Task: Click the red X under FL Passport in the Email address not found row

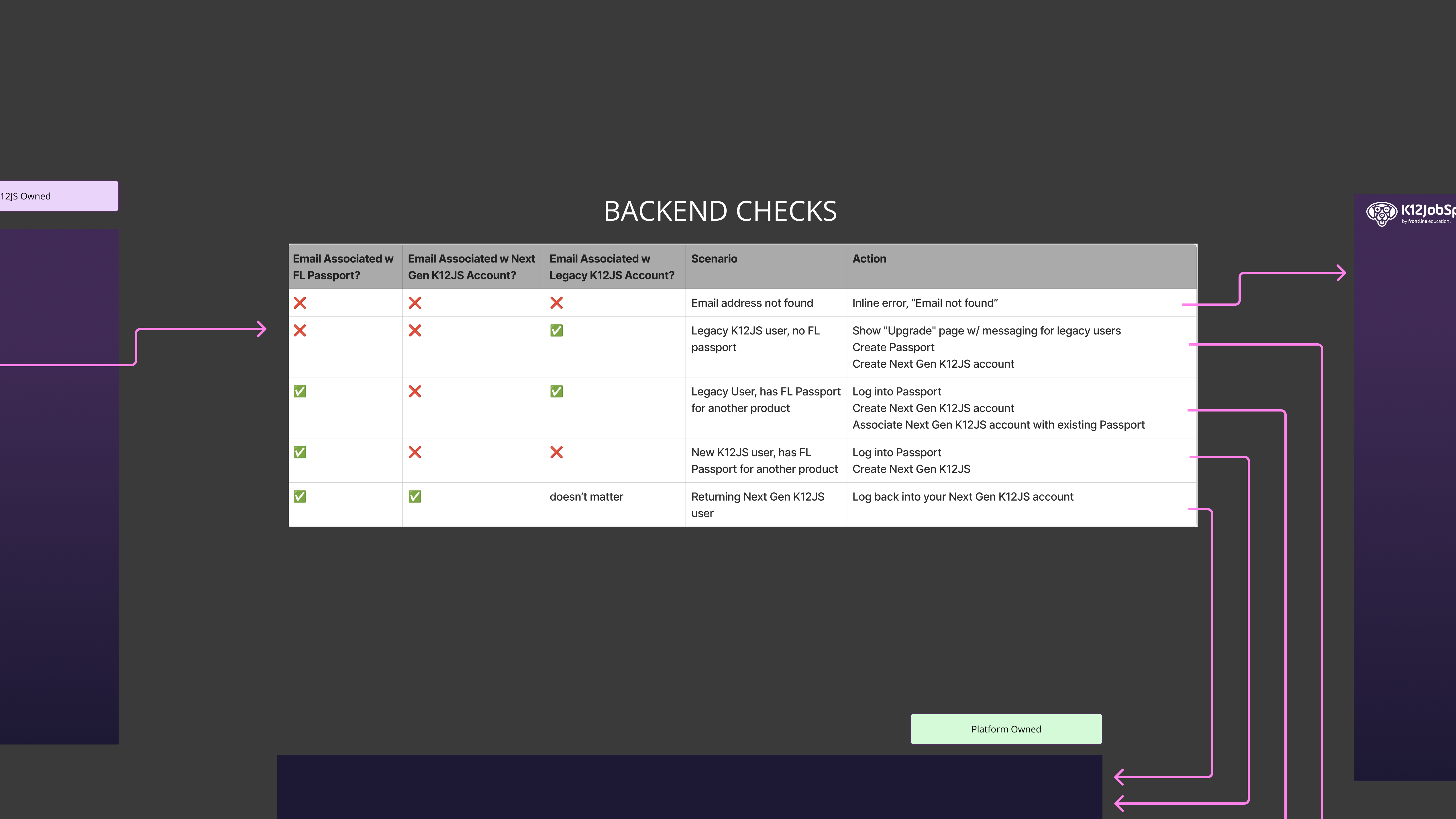Action: (x=300, y=303)
